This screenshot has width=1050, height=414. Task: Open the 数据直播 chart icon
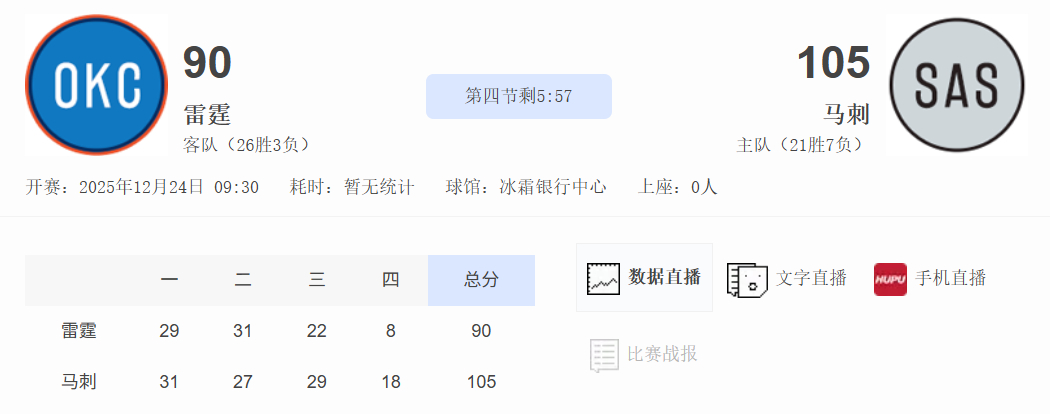click(x=603, y=278)
